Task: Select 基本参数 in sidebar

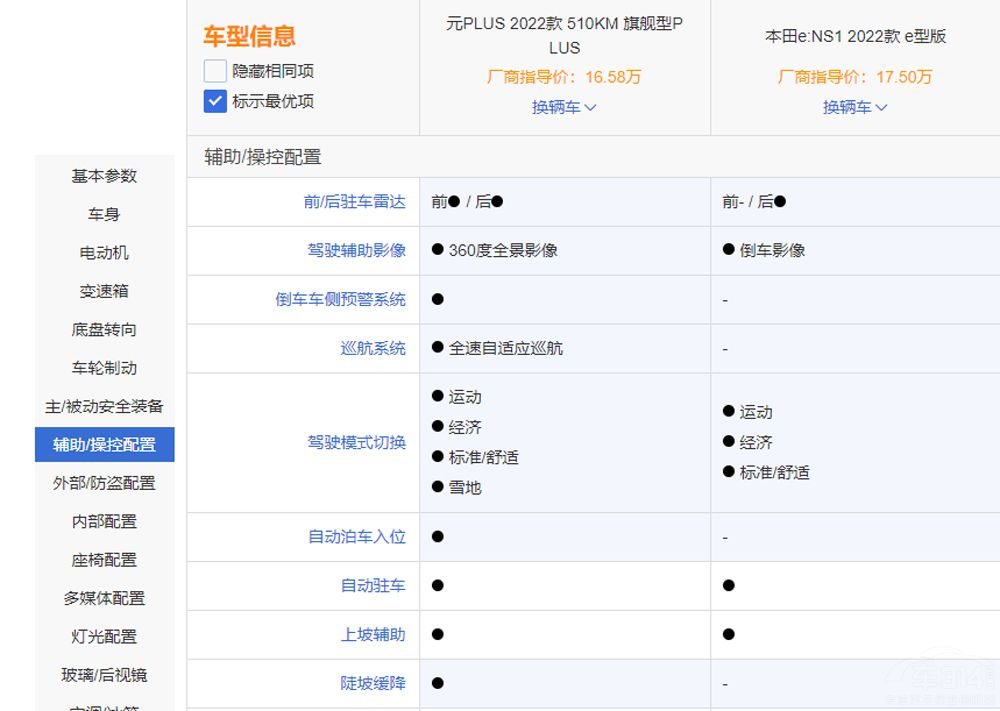Action: [104, 176]
